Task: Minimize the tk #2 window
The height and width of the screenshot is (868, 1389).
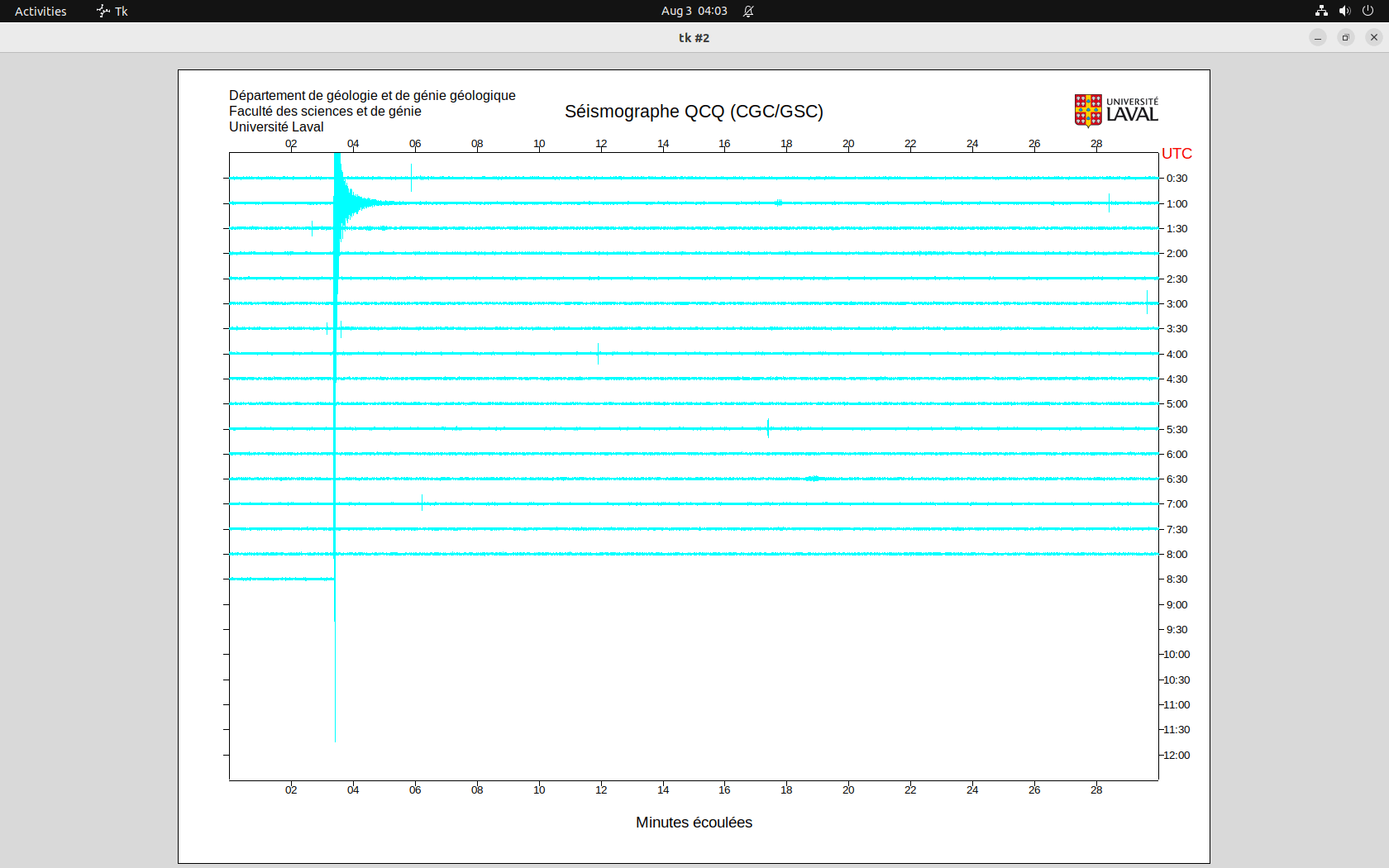Action: [1318, 37]
